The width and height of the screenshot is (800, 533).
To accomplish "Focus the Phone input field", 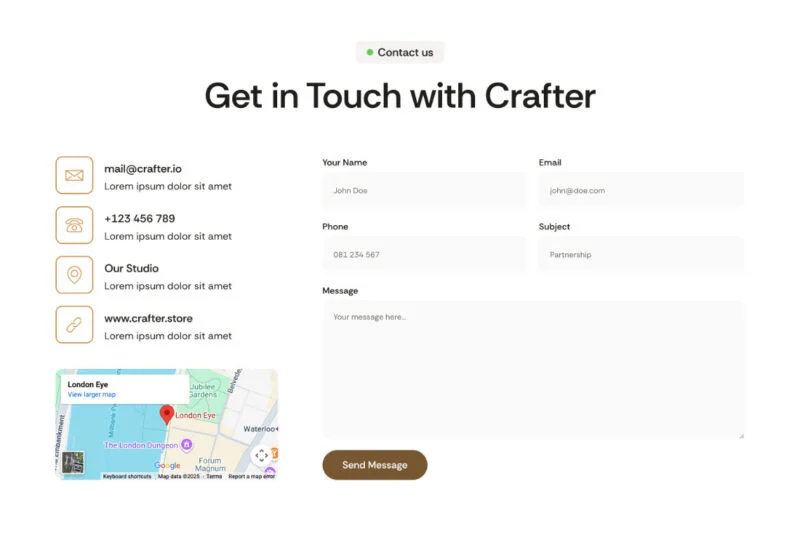I will pos(424,255).
